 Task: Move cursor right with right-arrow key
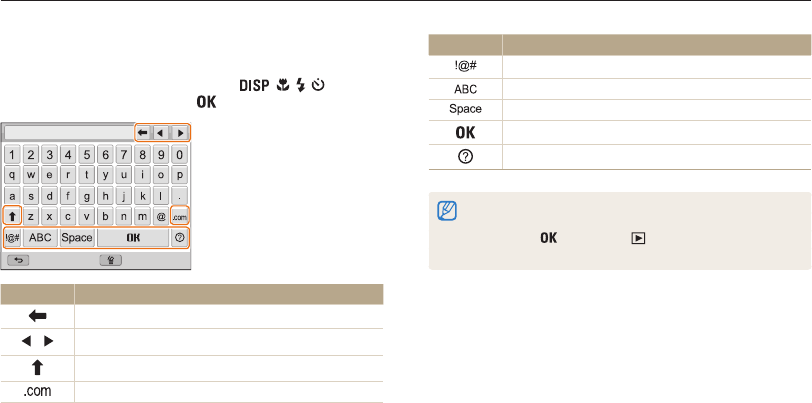pos(180,132)
